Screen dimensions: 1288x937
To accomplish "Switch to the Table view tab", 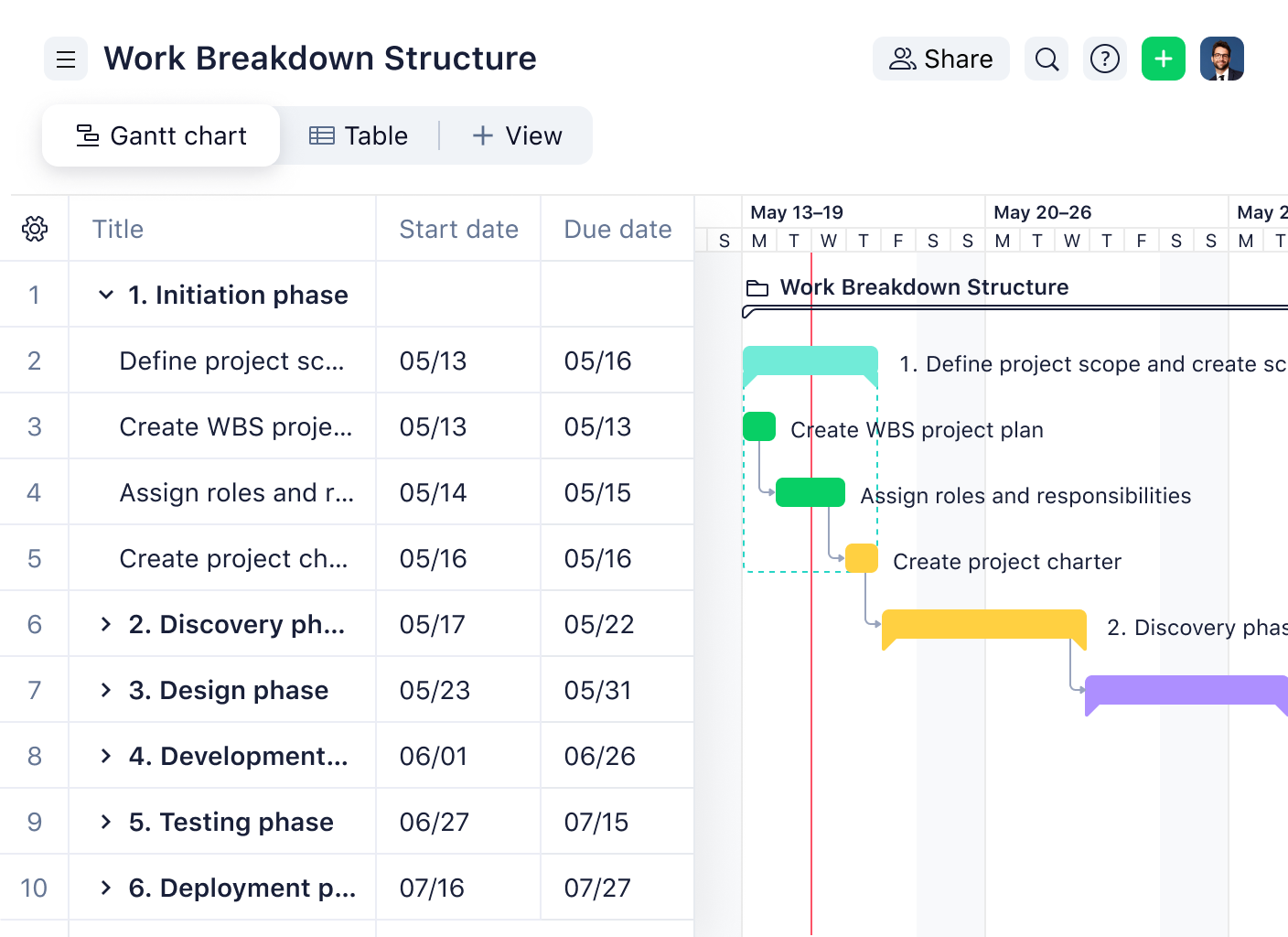I will (360, 135).
